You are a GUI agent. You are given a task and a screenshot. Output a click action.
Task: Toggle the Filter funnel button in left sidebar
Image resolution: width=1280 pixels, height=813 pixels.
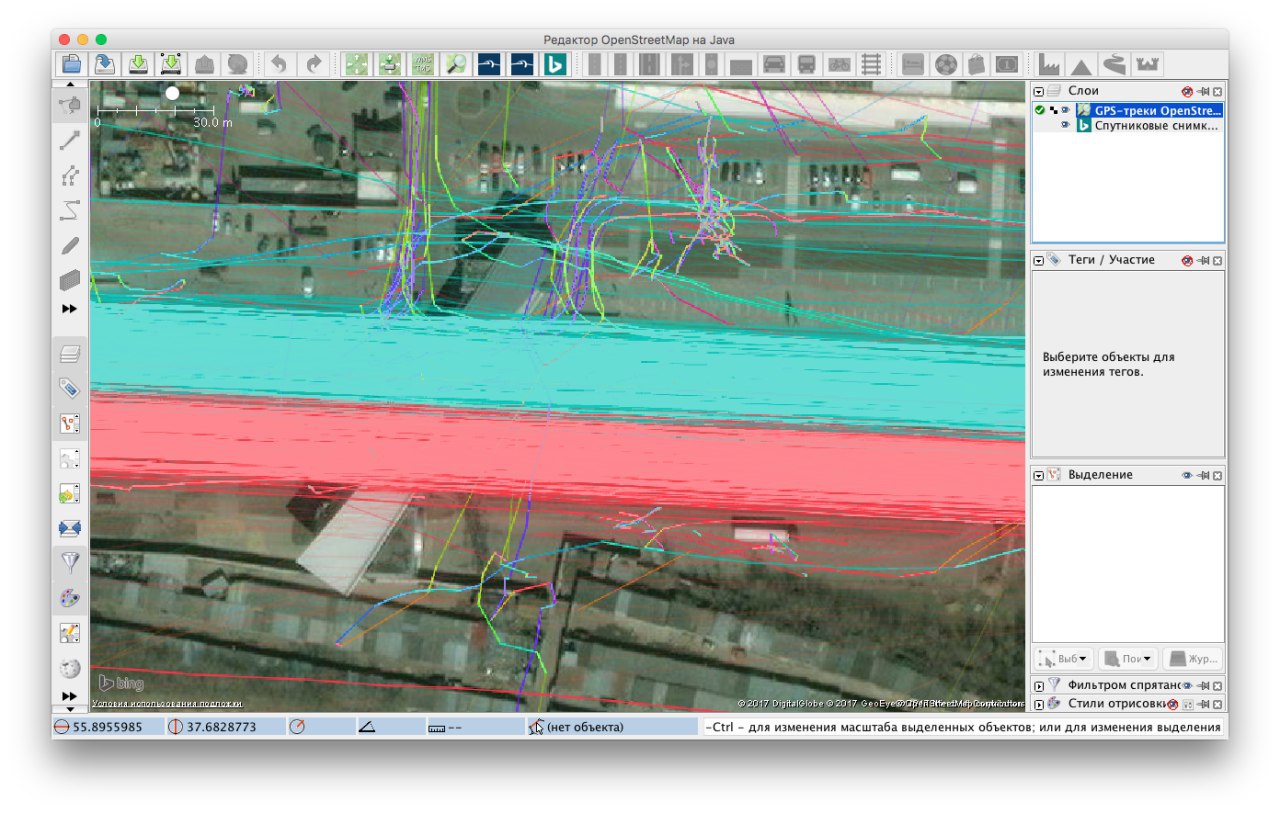pos(70,563)
